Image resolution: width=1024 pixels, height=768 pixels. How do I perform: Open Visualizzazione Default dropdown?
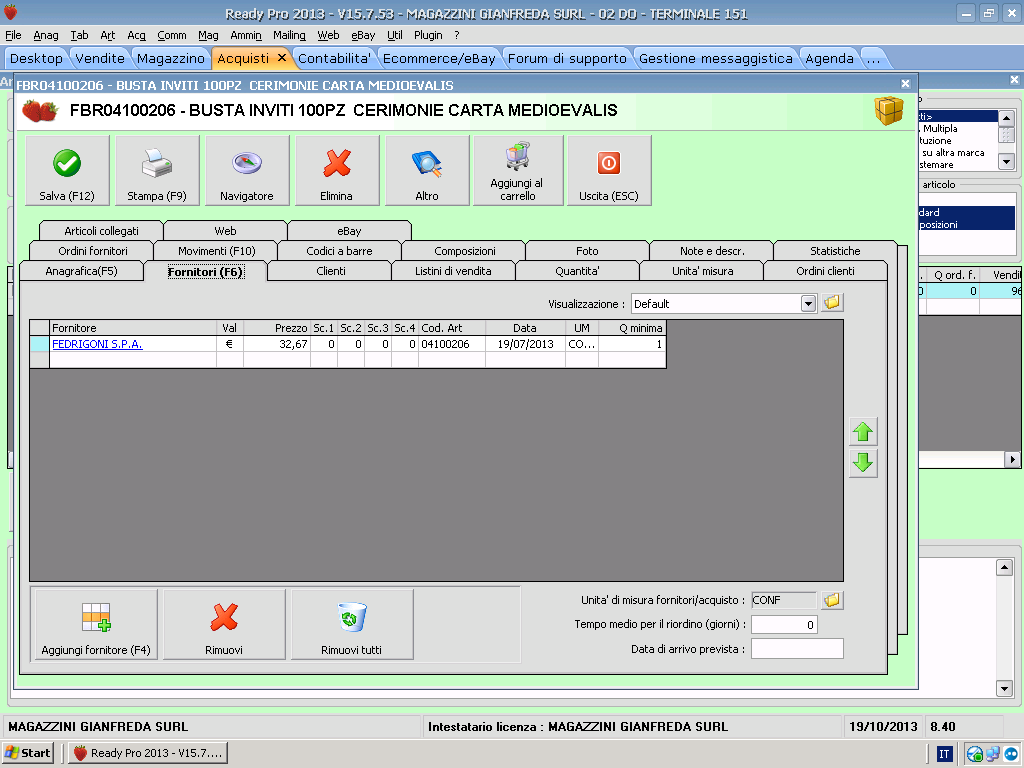[x=808, y=304]
